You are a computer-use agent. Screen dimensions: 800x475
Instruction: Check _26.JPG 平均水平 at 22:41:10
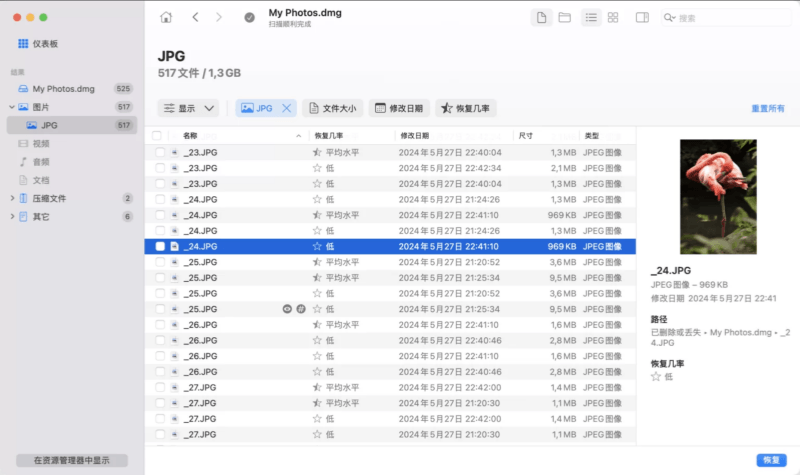[160, 324]
